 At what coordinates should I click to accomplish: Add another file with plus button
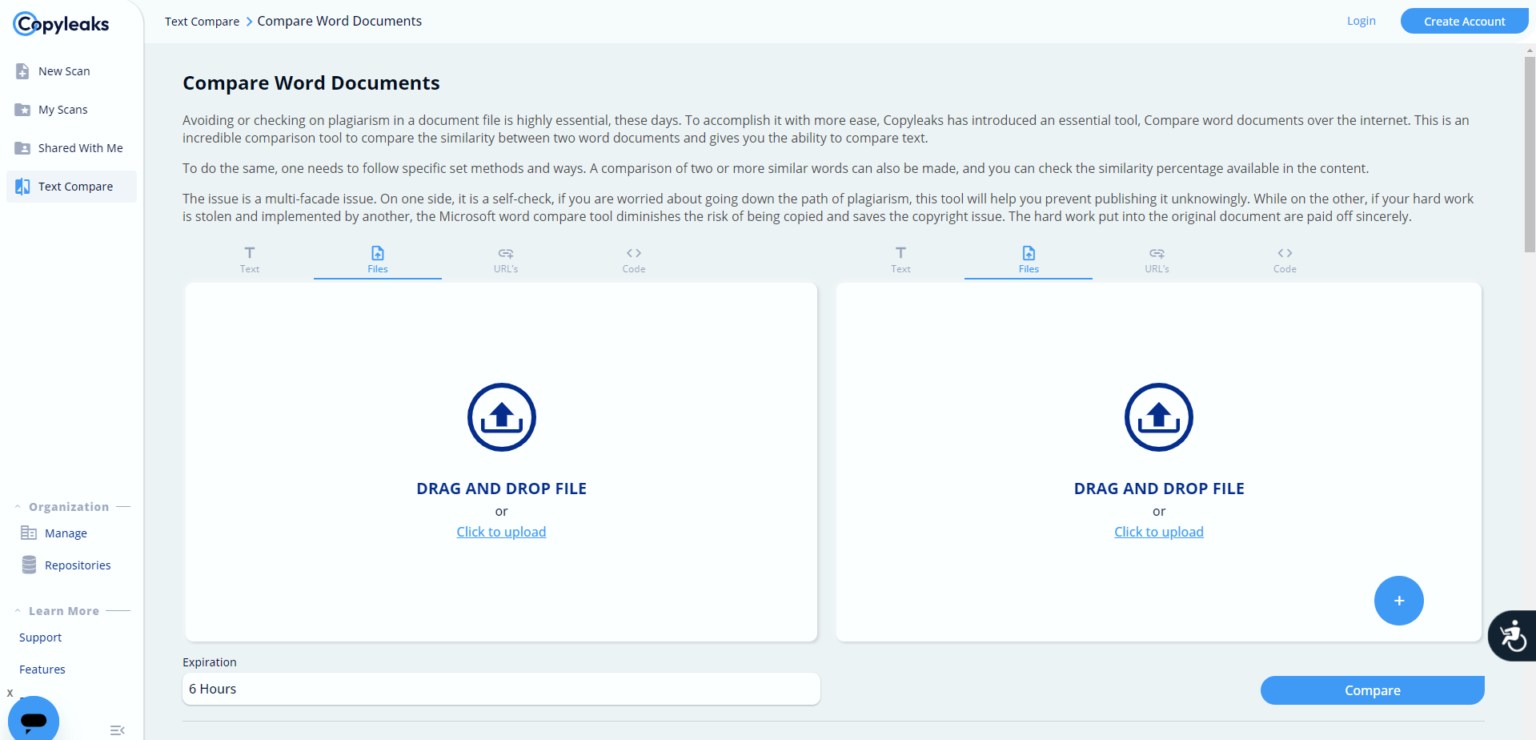click(1398, 601)
